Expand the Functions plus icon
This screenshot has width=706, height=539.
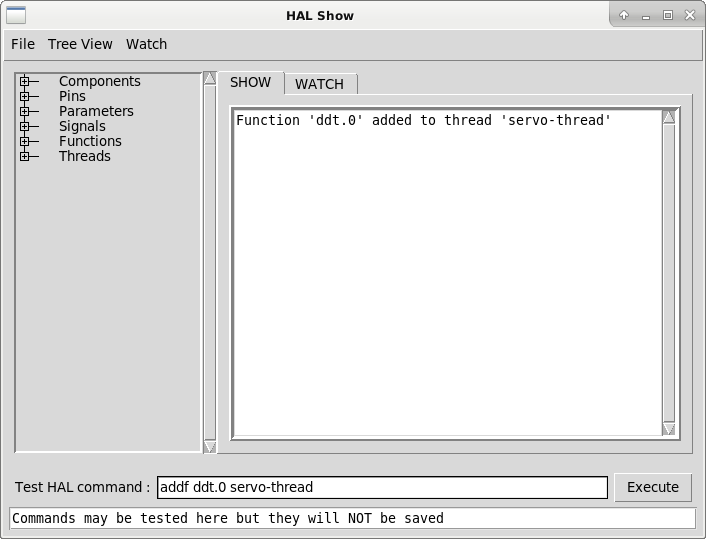(24, 142)
